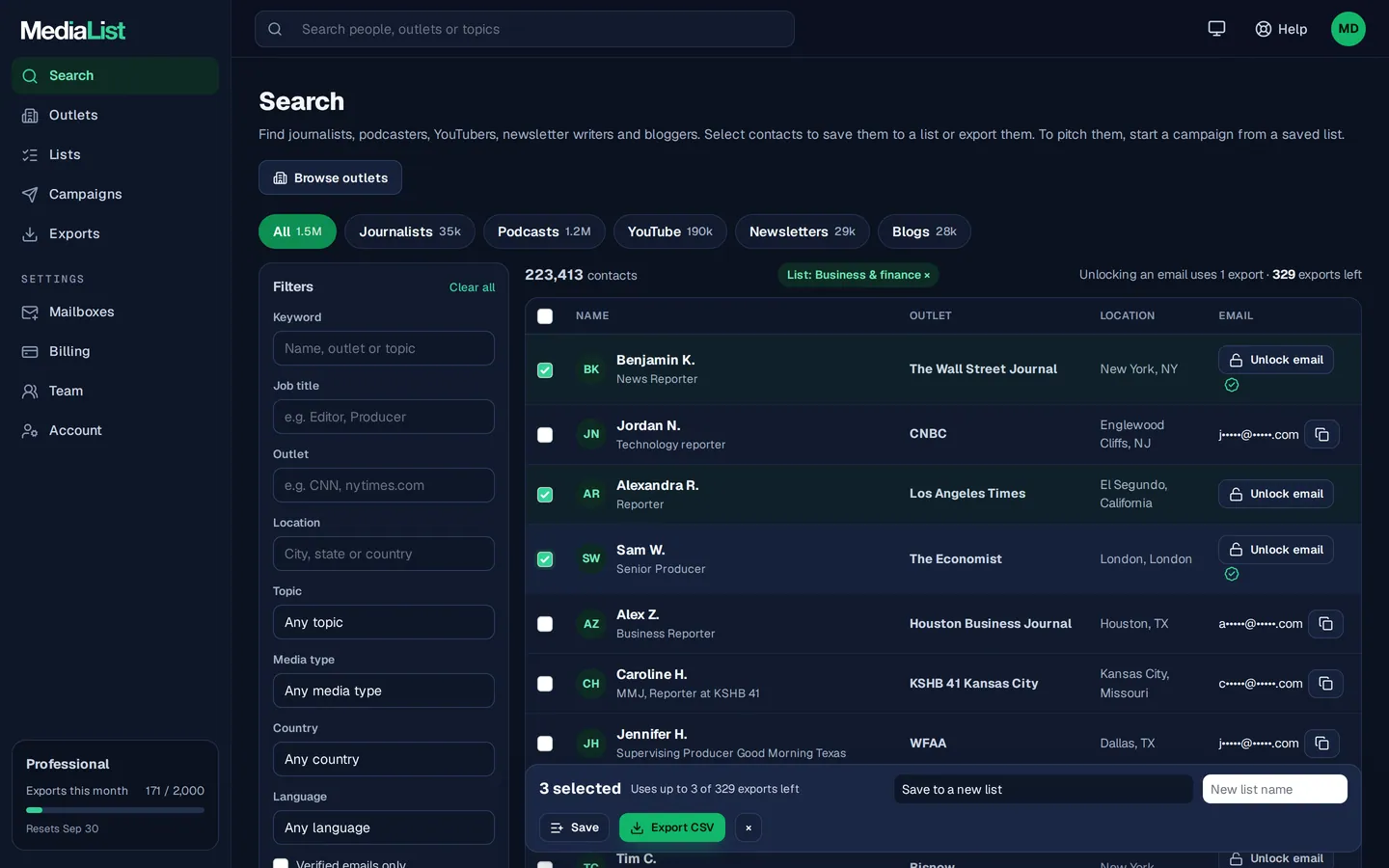The height and width of the screenshot is (868, 1389).
Task: Click the AZ avatar for Alex Z.
Action: coord(591,624)
